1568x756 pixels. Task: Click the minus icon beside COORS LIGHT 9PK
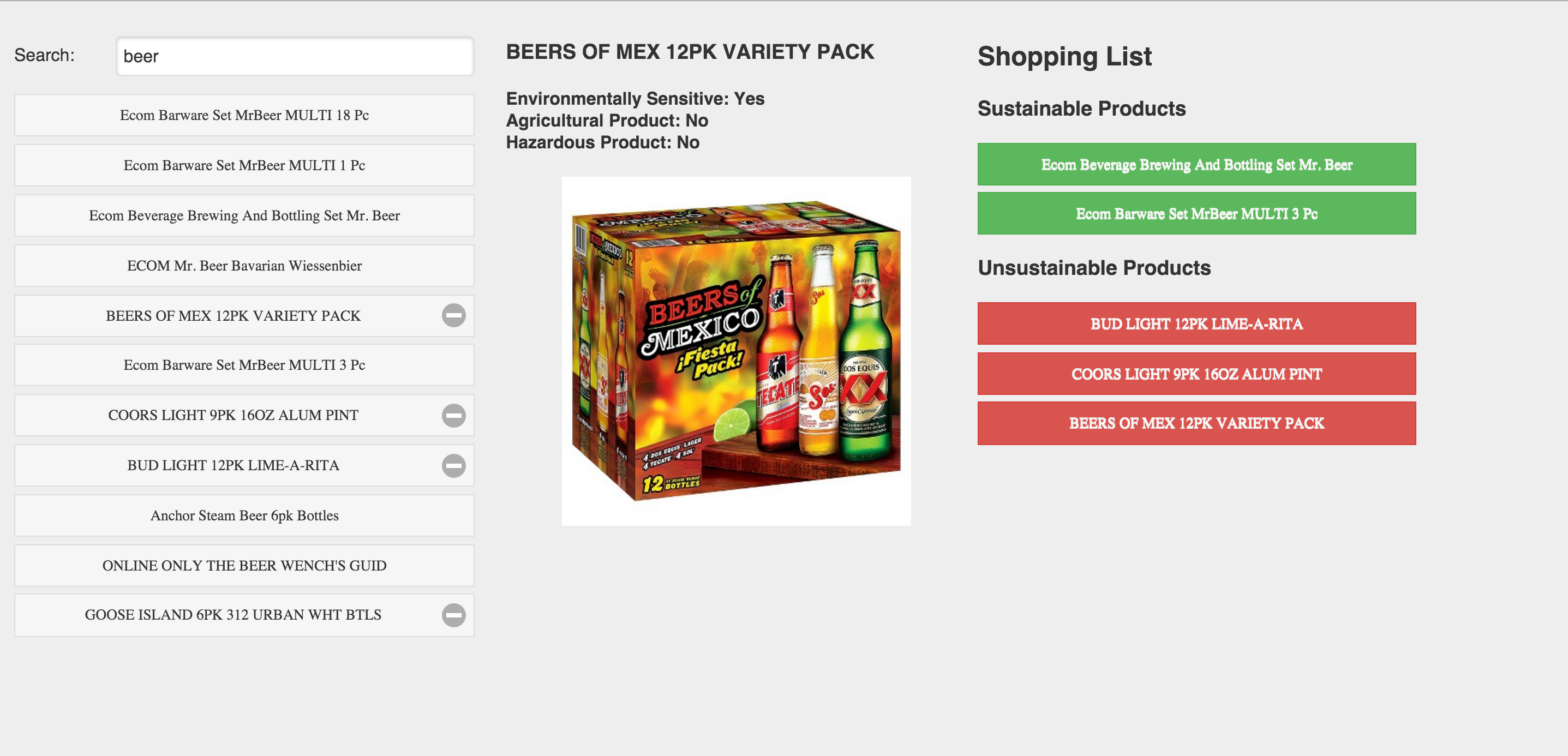click(453, 415)
